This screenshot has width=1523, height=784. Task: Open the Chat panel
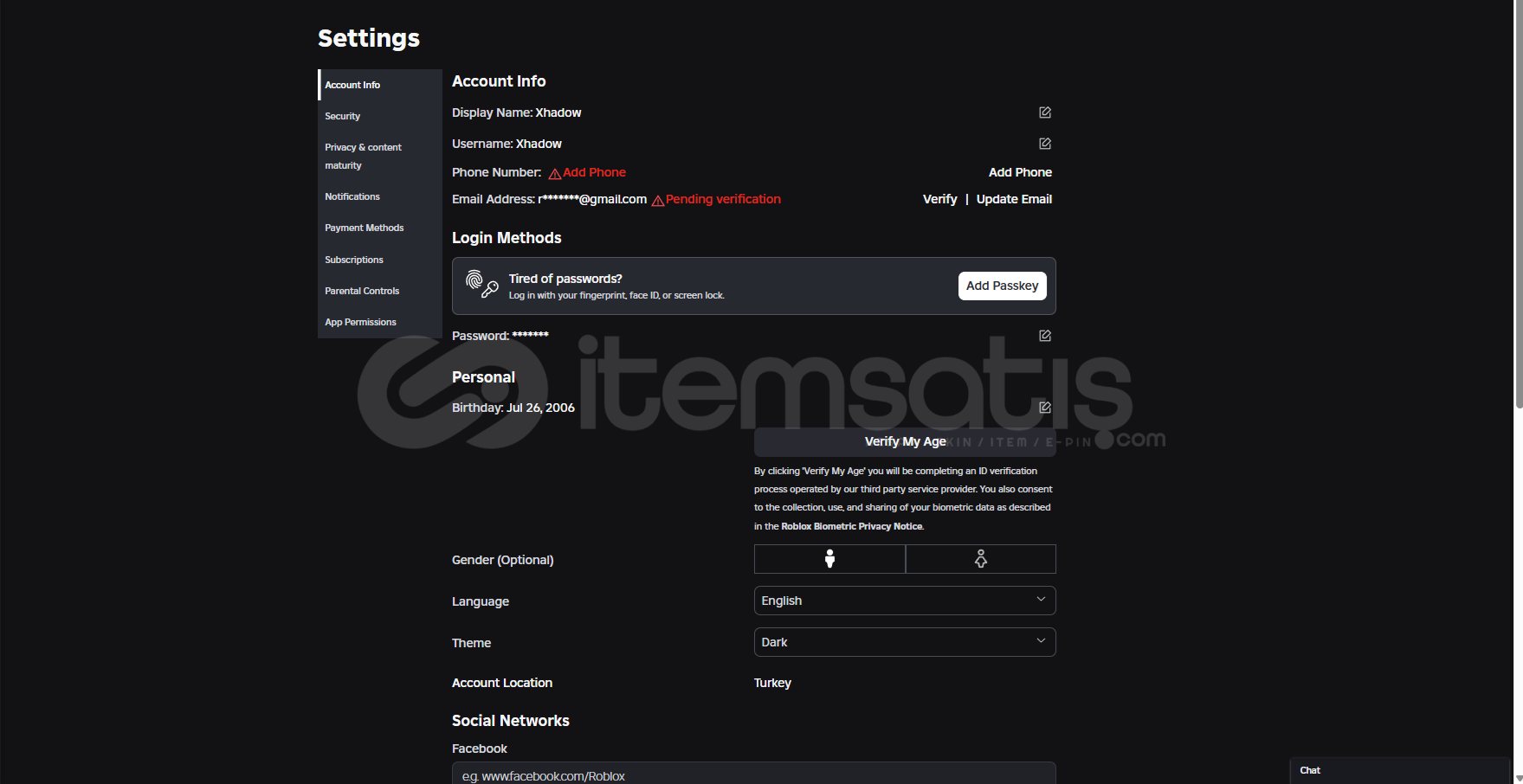click(x=1399, y=770)
